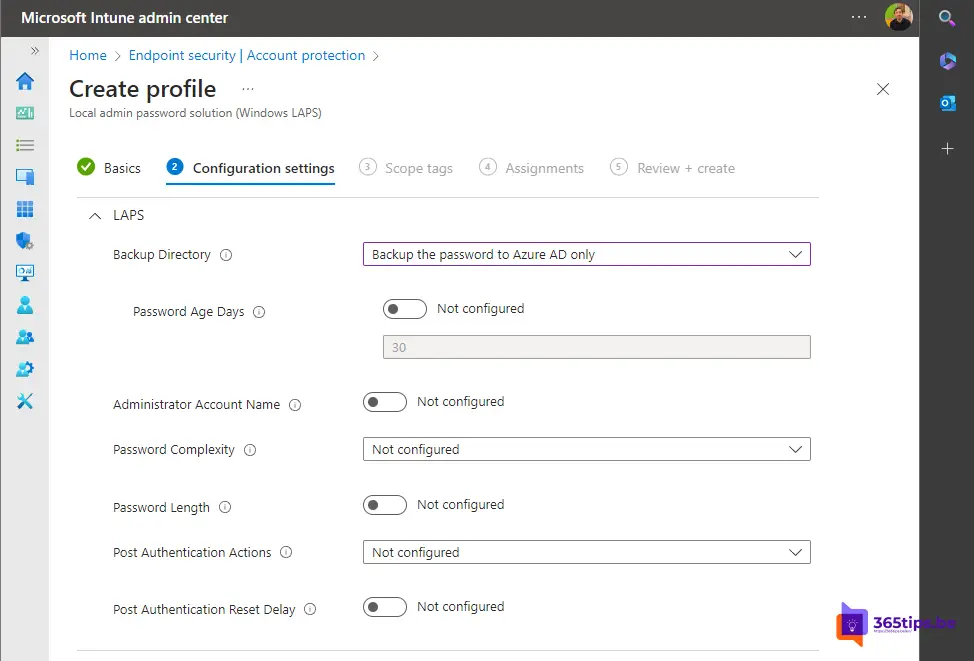974x661 pixels.
Task: Open Post Authentication Actions dropdown
Action: [586, 552]
